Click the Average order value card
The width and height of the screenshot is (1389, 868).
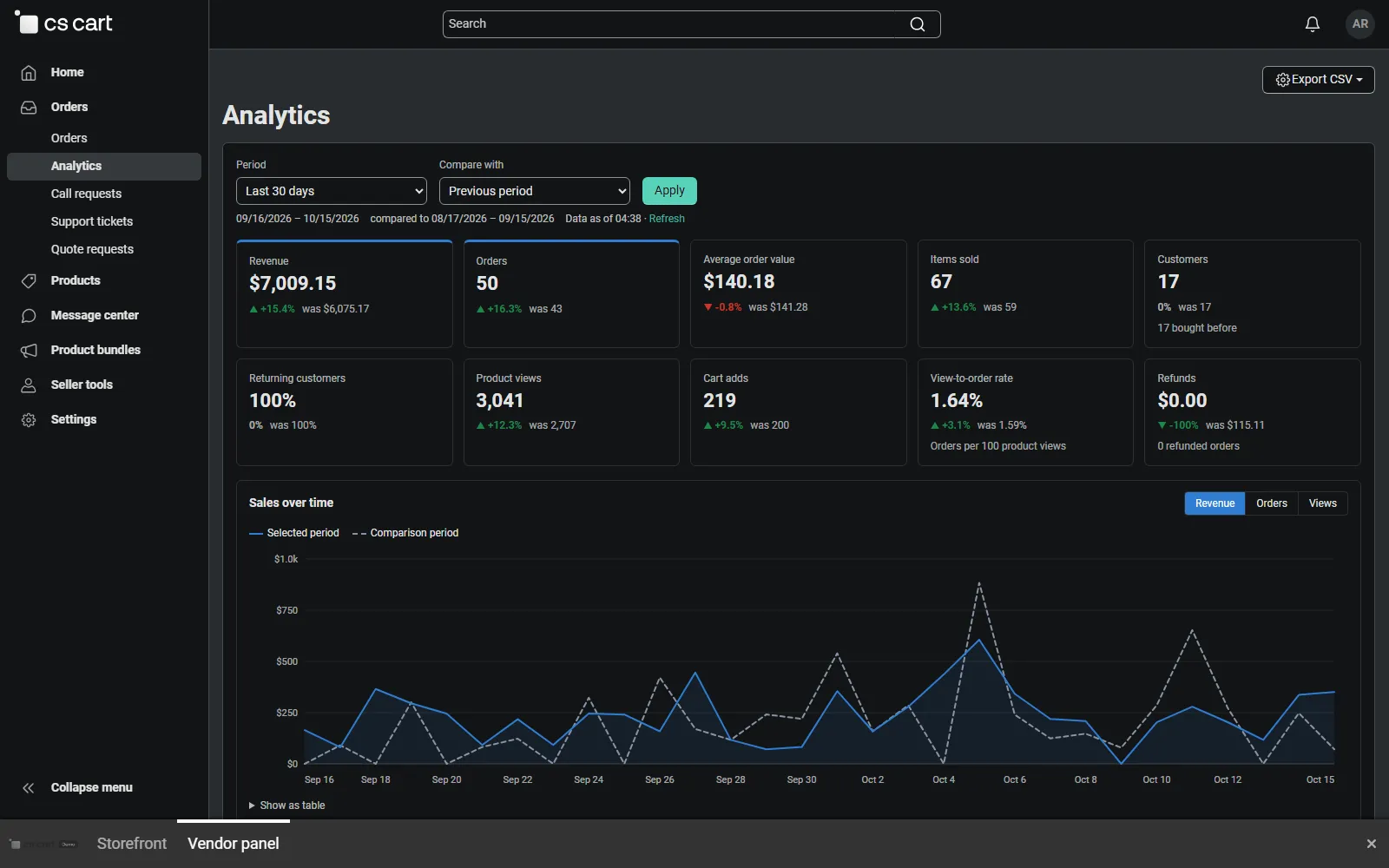click(799, 293)
